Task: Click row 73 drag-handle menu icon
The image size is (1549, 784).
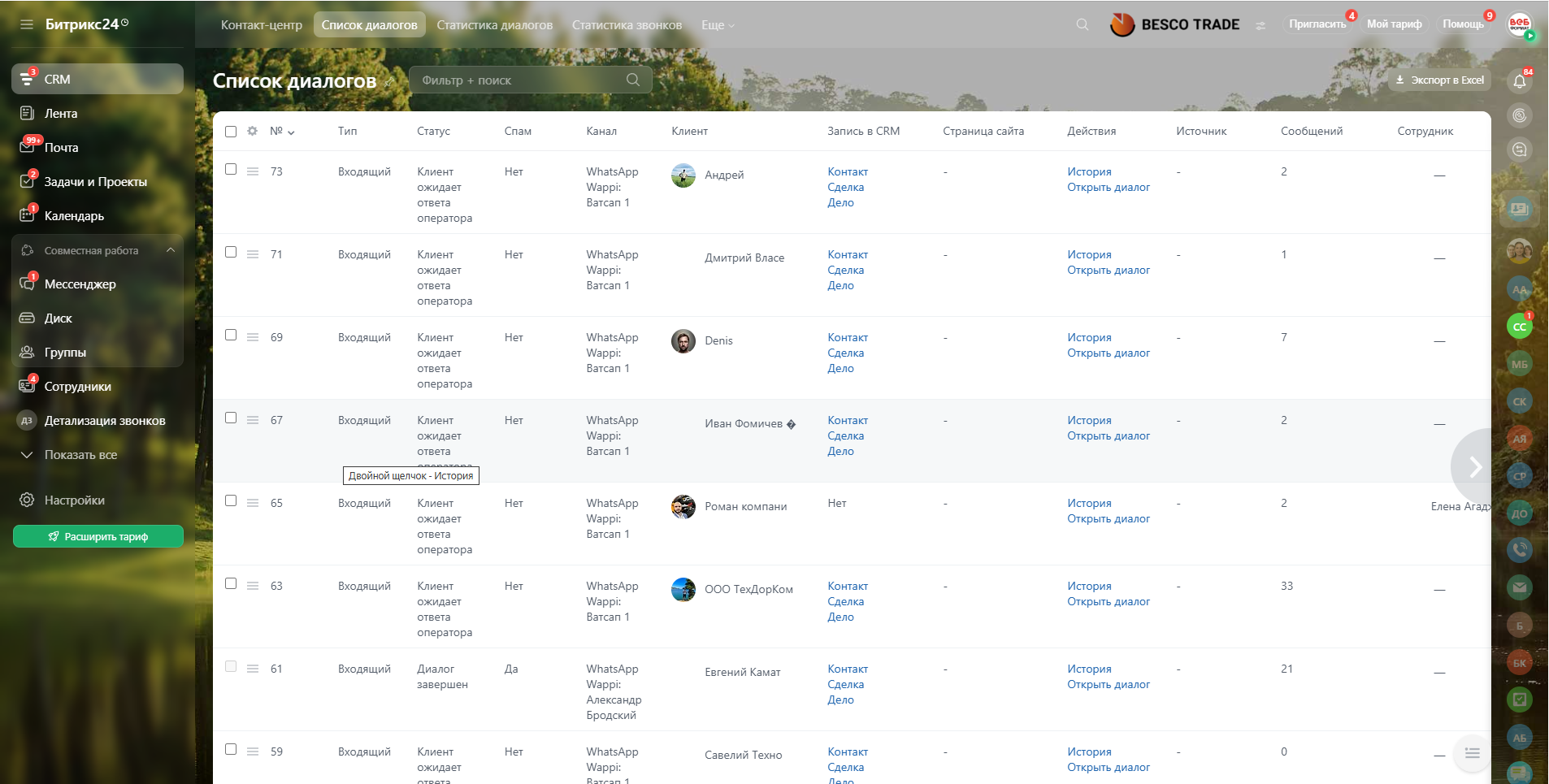Action: tap(253, 171)
